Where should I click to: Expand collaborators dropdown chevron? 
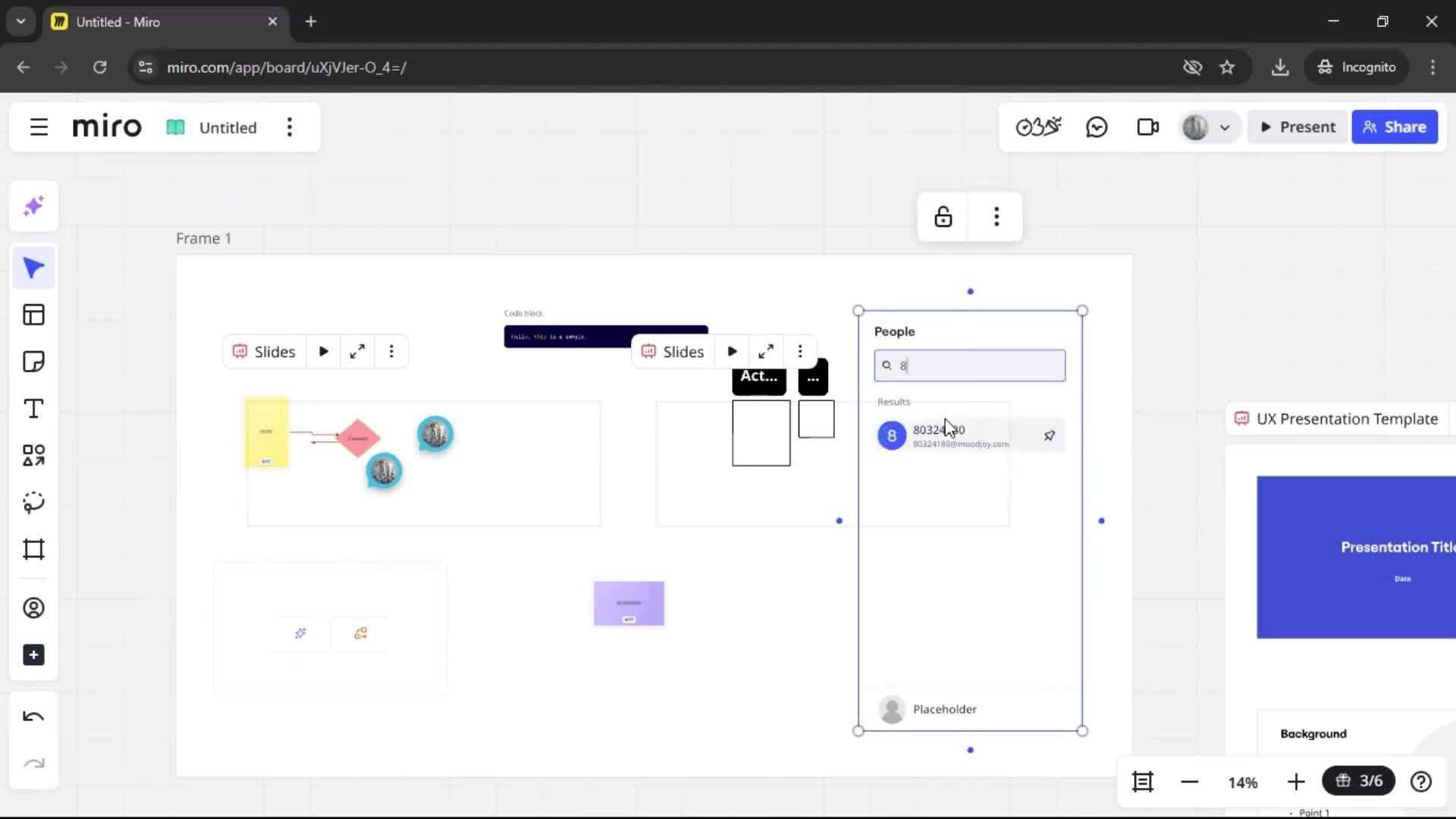(1225, 127)
